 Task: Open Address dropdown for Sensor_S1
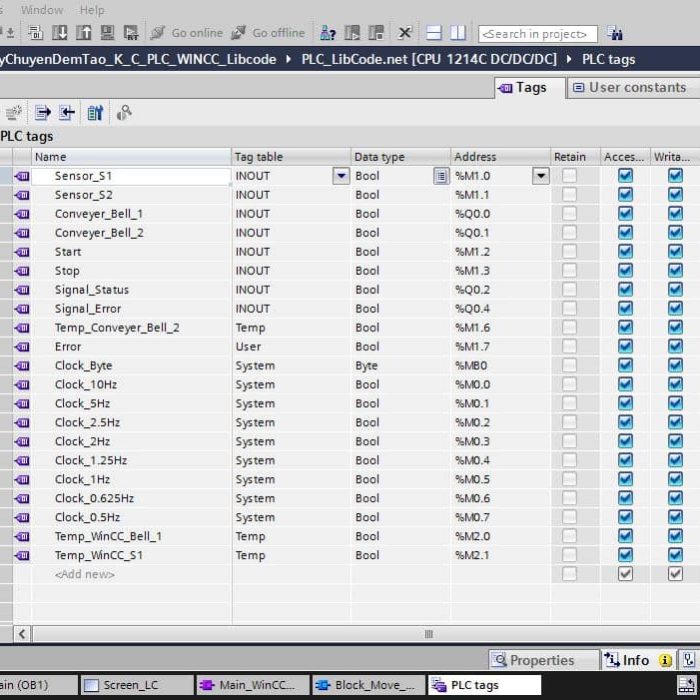click(x=541, y=176)
